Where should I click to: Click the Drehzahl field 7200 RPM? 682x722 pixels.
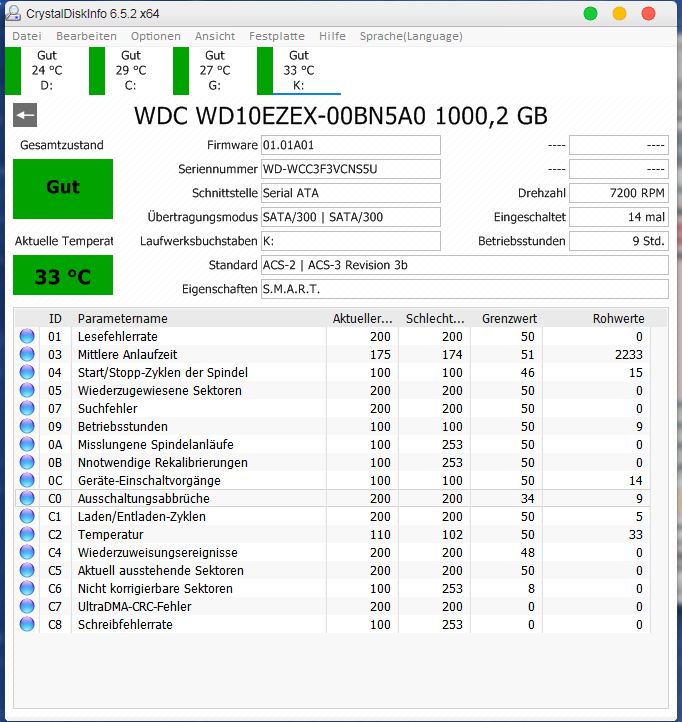(x=619, y=193)
